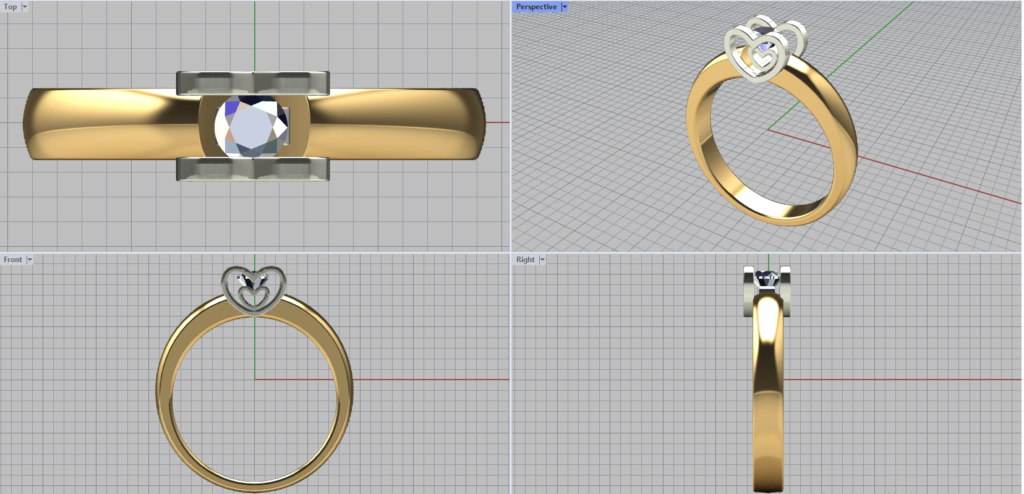The height and width of the screenshot is (494, 1024).
Task: Activate the Top viewport title label
Action: point(10,7)
